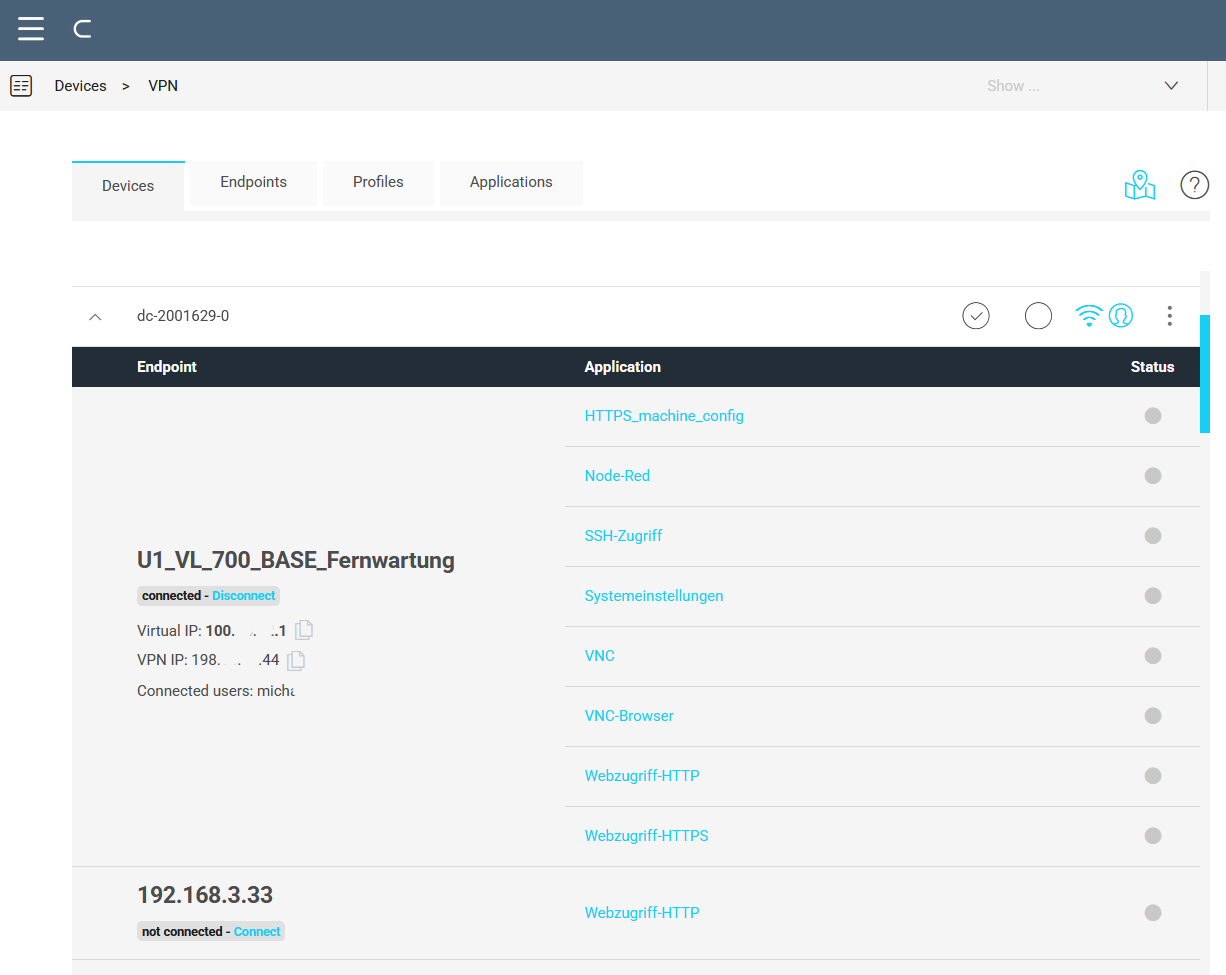Open the Show... dropdown
Viewport: 1226px width, 975px height.
(x=1083, y=86)
